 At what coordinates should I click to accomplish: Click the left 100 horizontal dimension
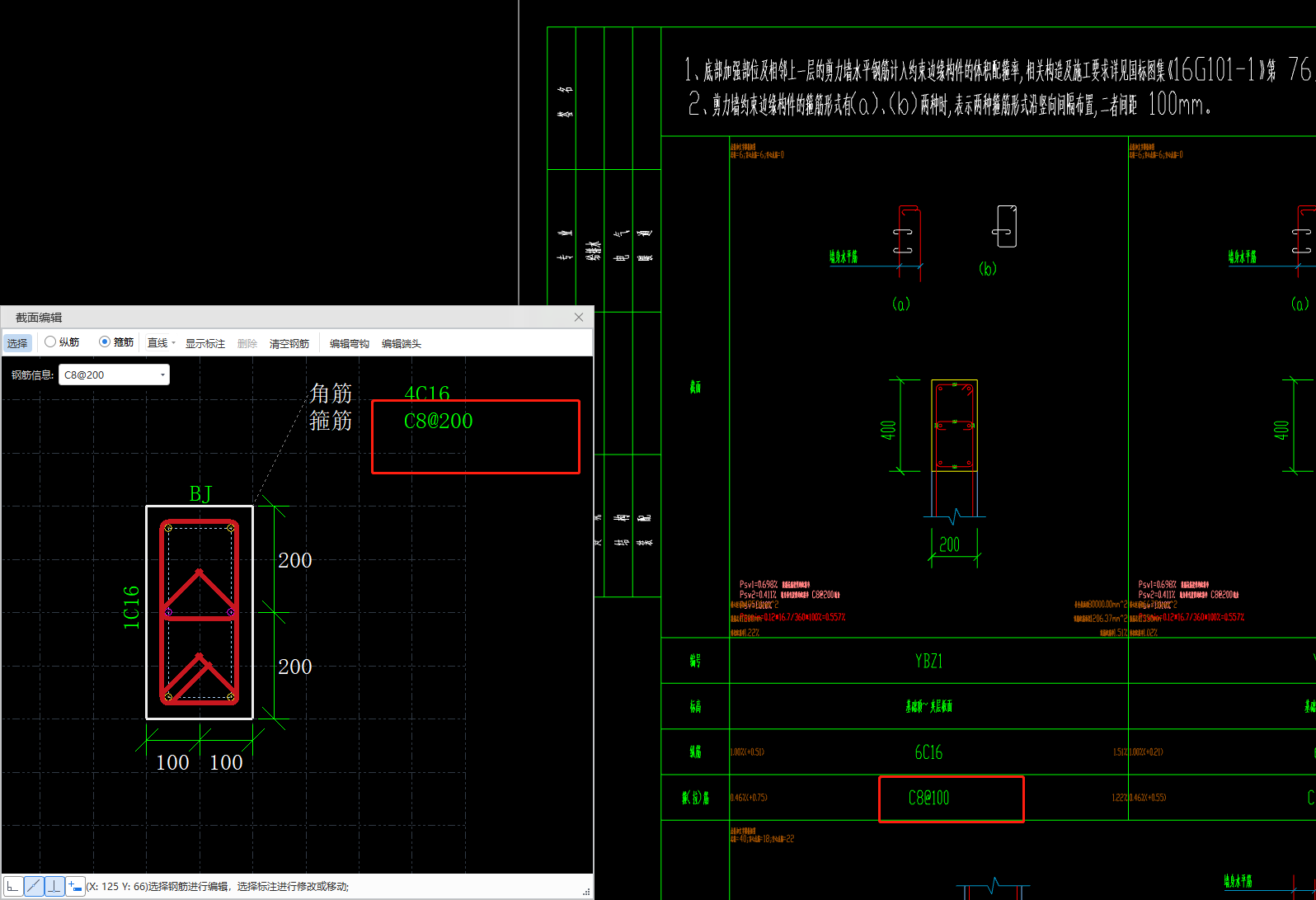(173, 762)
